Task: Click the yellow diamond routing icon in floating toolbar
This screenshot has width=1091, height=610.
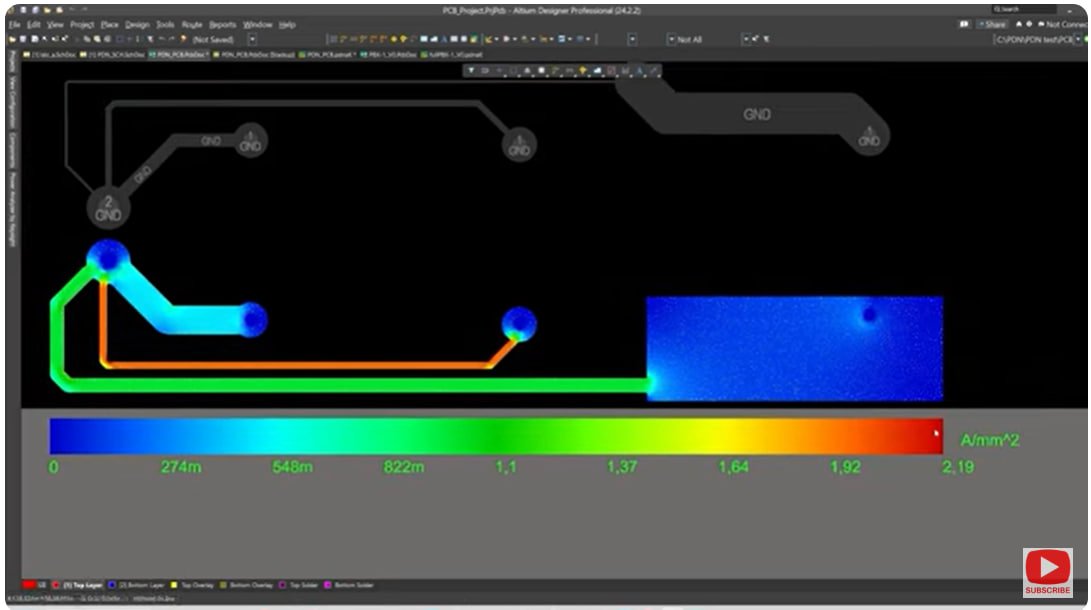Action: (583, 72)
